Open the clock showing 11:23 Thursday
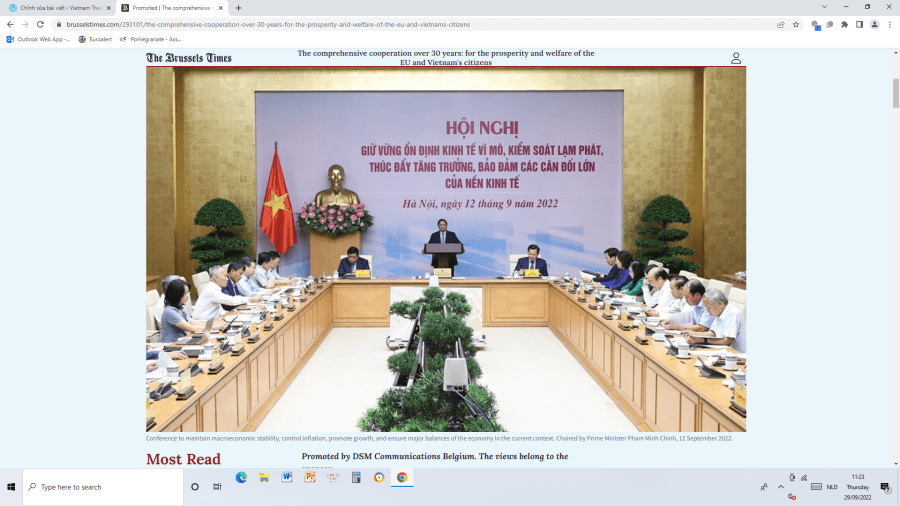Viewport: 900px width, 506px height. click(x=858, y=486)
